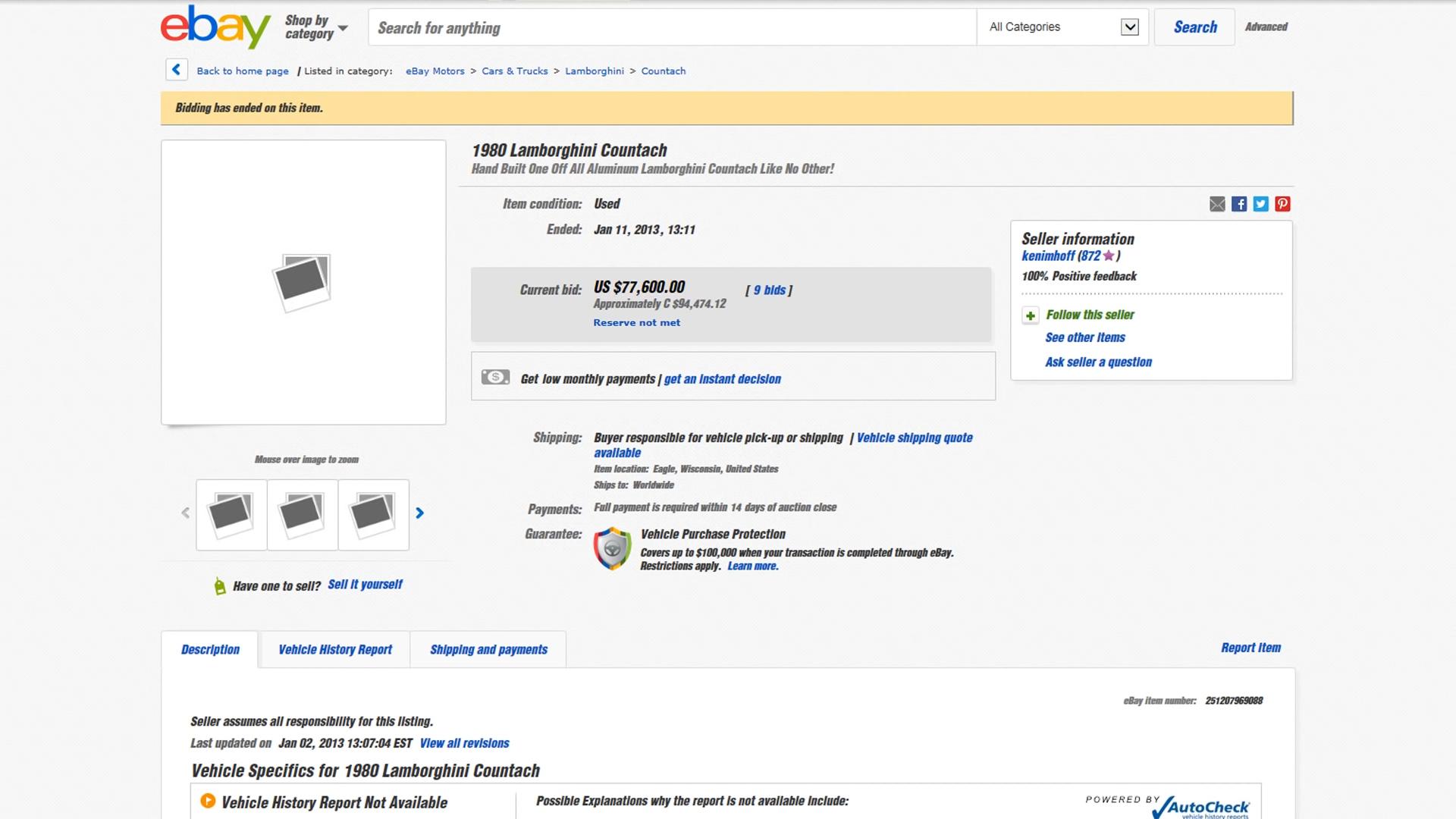This screenshot has height=819, width=1456.
Task: Select the Description tab
Action: coord(210,650)
